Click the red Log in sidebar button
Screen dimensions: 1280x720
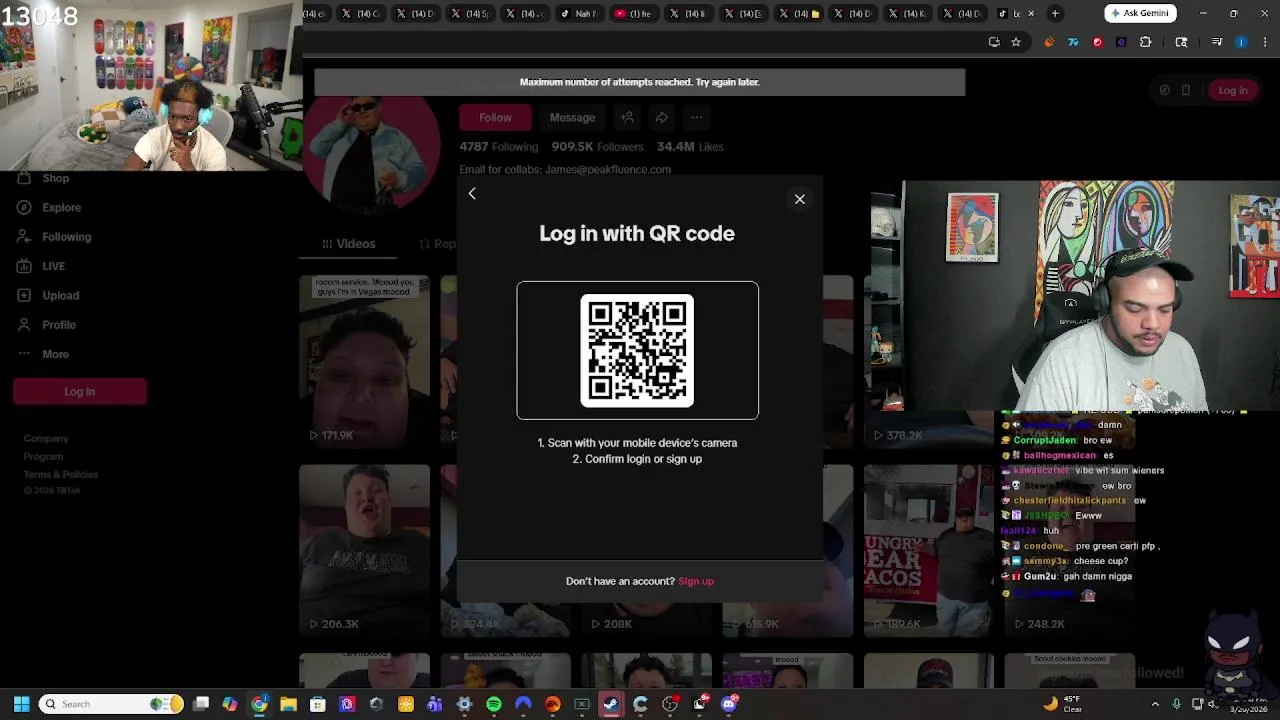(80, 391)
